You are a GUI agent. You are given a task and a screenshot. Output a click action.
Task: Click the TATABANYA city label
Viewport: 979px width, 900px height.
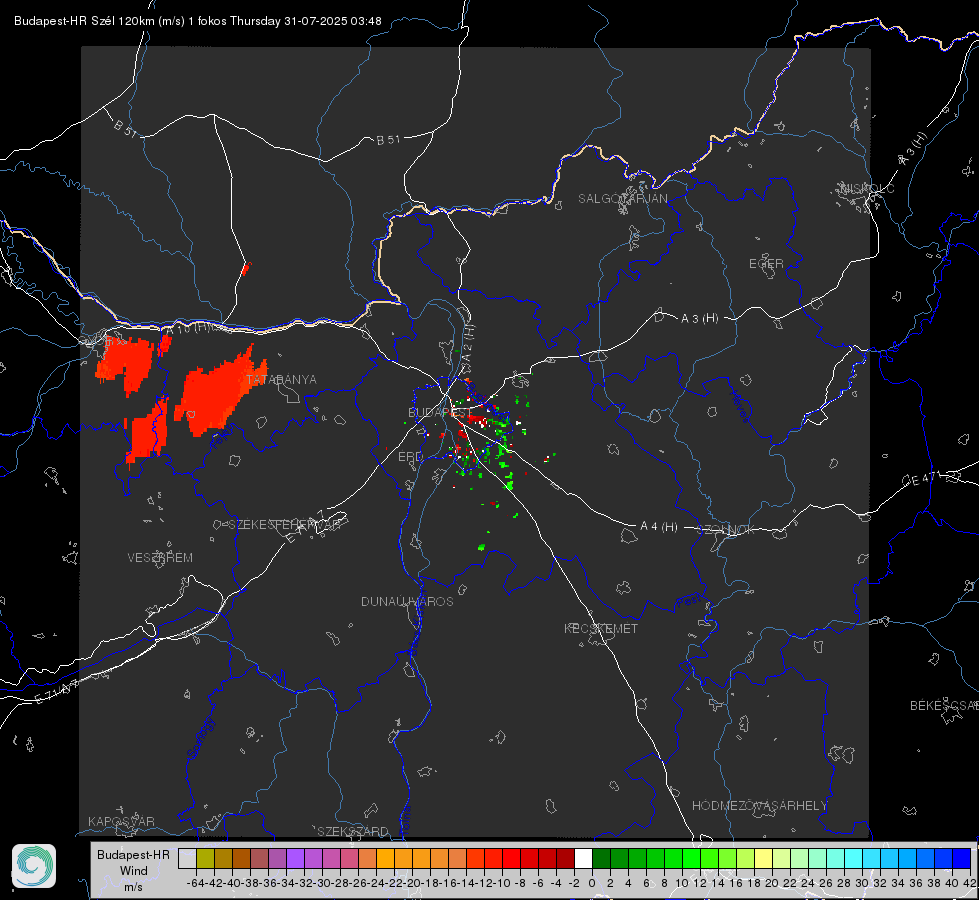tap(282, 380)
